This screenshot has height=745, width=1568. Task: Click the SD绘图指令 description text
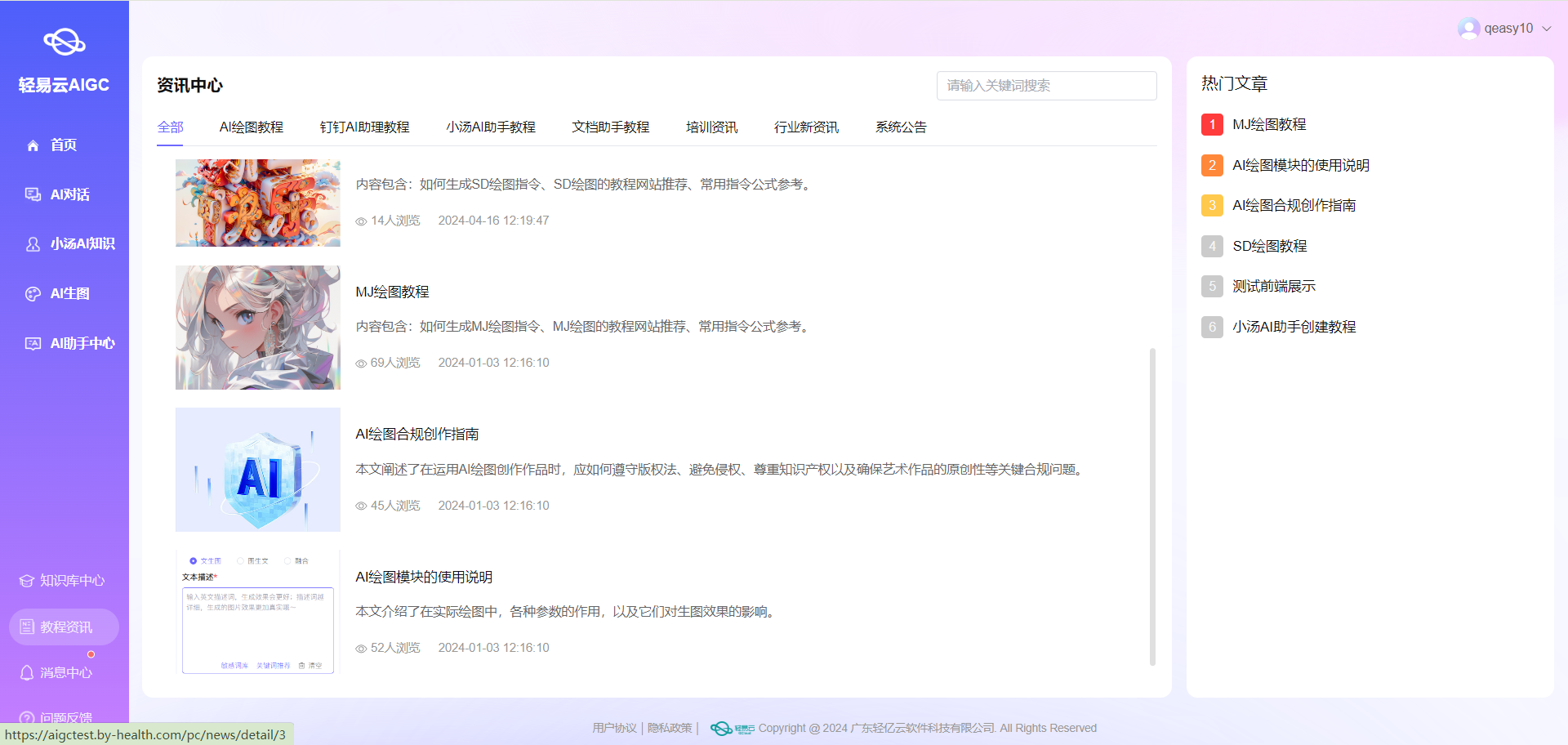[x=585, y=185]
